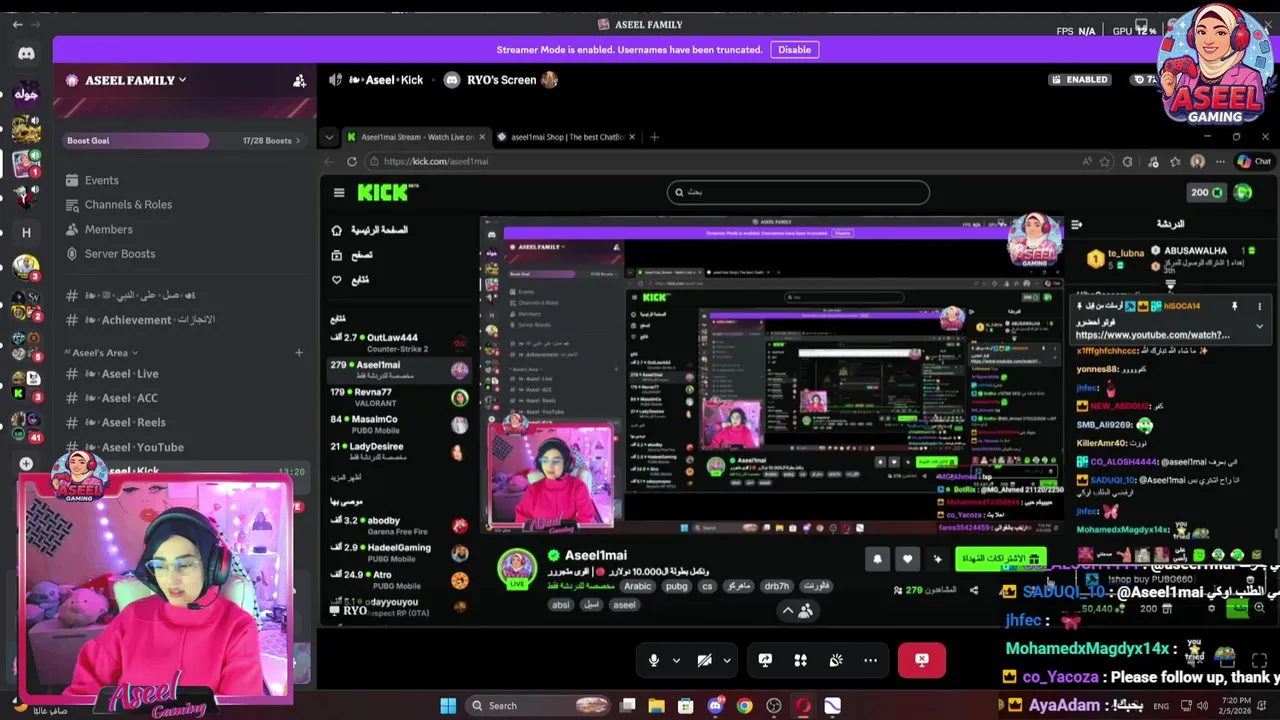1280x720 pixels.
Task: Open a new tab in shared browser
Action: pos(654,137)
